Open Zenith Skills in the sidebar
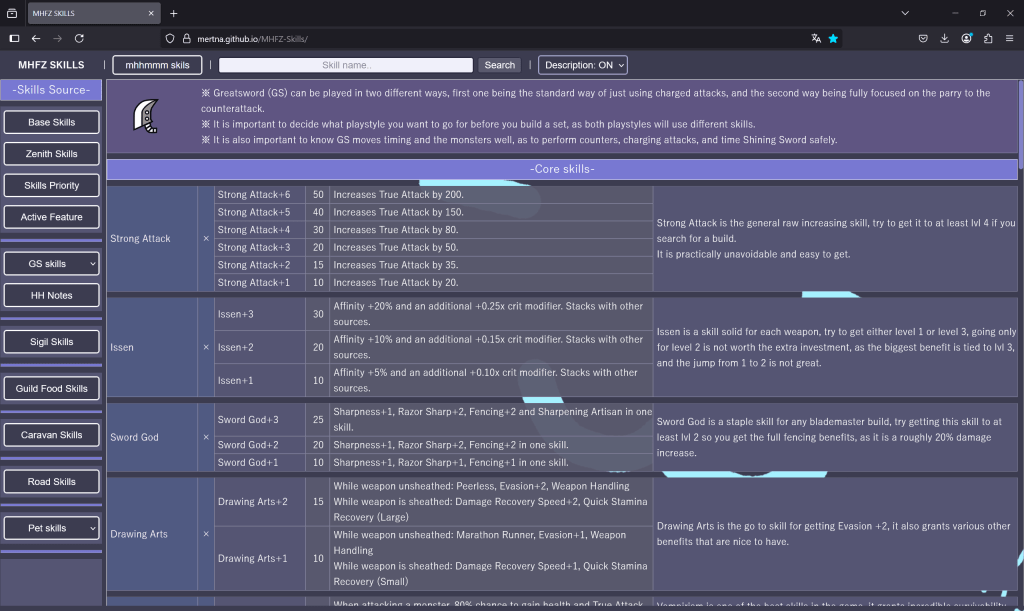Screen dimensions: 1024x611 [x=52, y=154]
